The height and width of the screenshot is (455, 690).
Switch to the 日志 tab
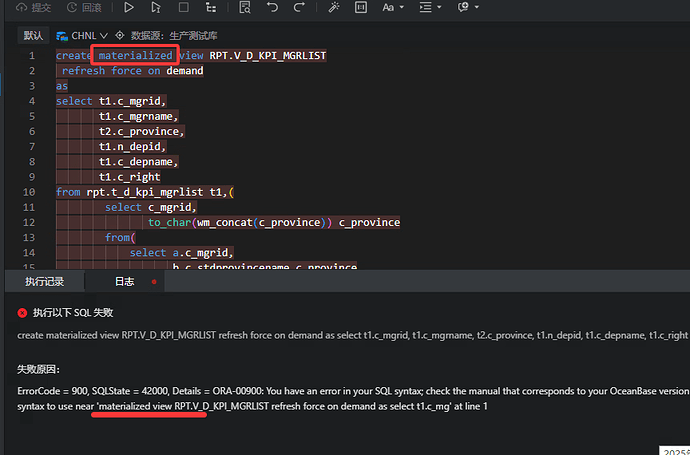click(x=124, y=282)
